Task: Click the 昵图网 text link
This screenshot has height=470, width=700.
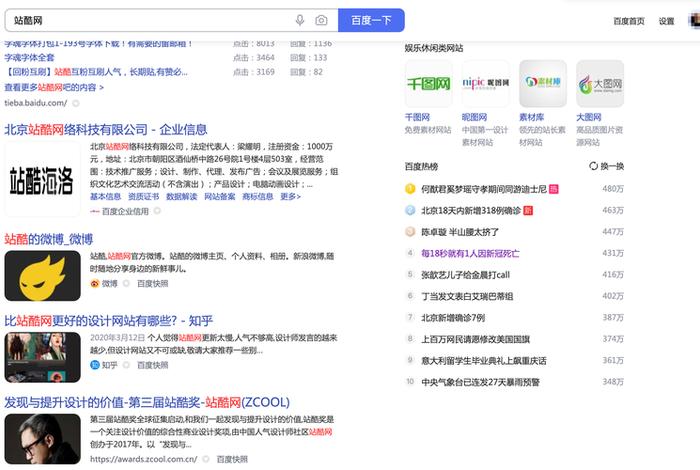Action: pos(474,117)
